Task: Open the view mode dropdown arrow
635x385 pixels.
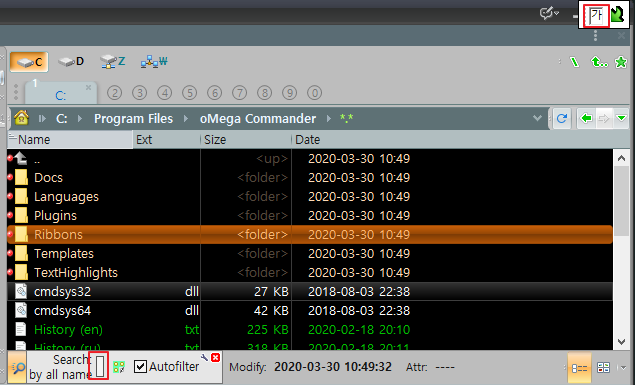Action: (623, 368)
